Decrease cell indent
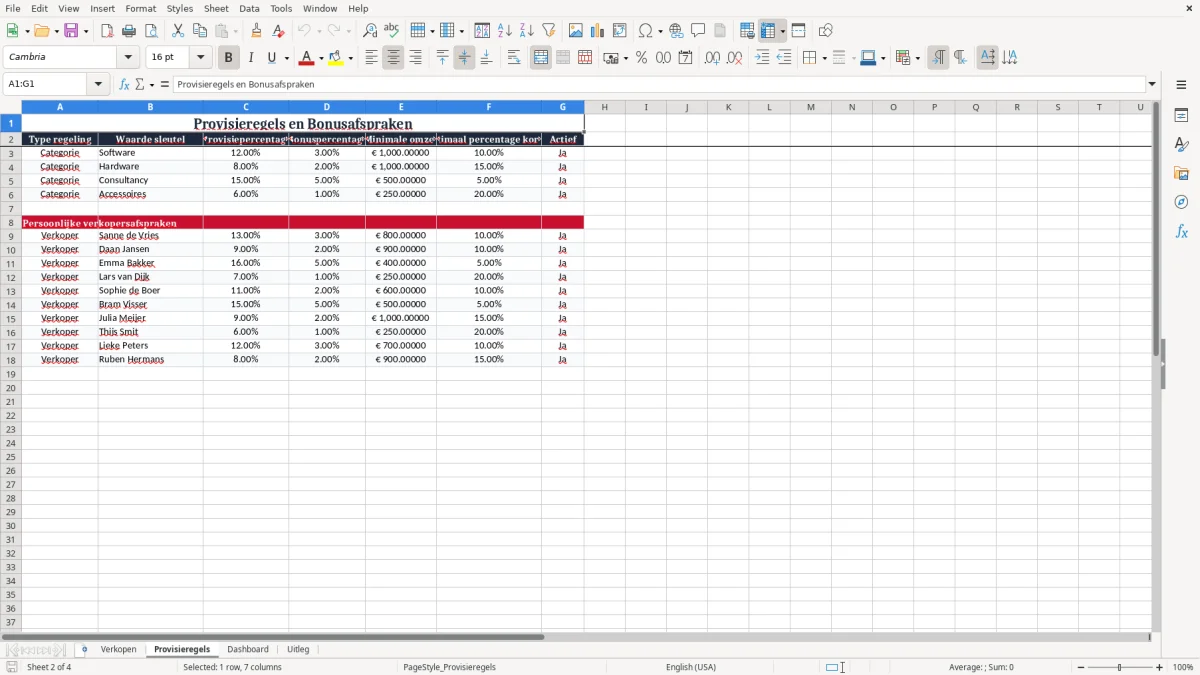 (x=784, y=58)
